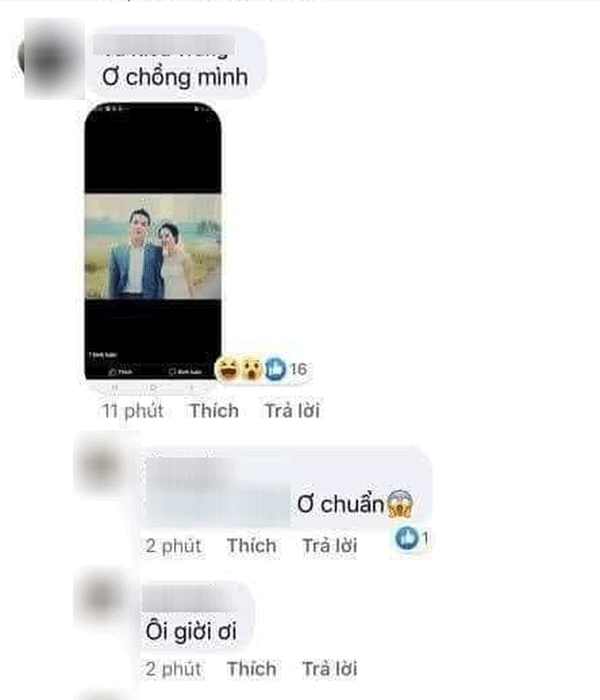600x700 pixels.
Task: Click Trả lời under the 11 phút comment
Action: point(292,411)
